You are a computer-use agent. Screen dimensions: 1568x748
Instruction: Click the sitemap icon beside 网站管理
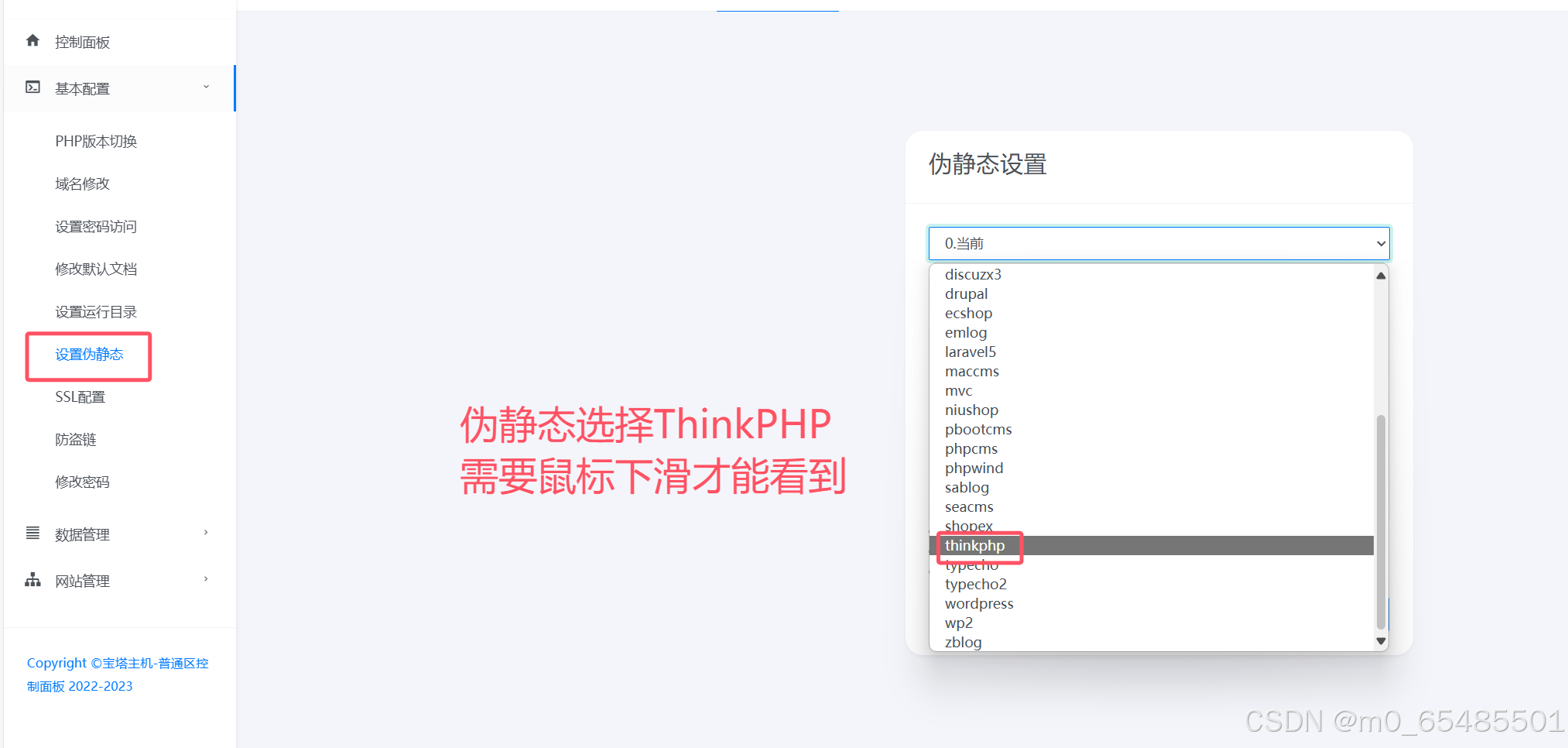33,579
